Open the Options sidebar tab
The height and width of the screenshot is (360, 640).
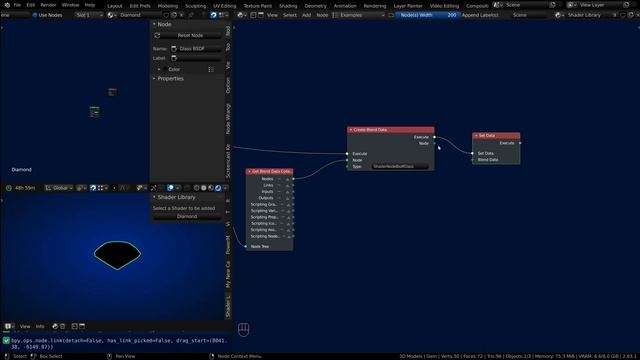228,86
